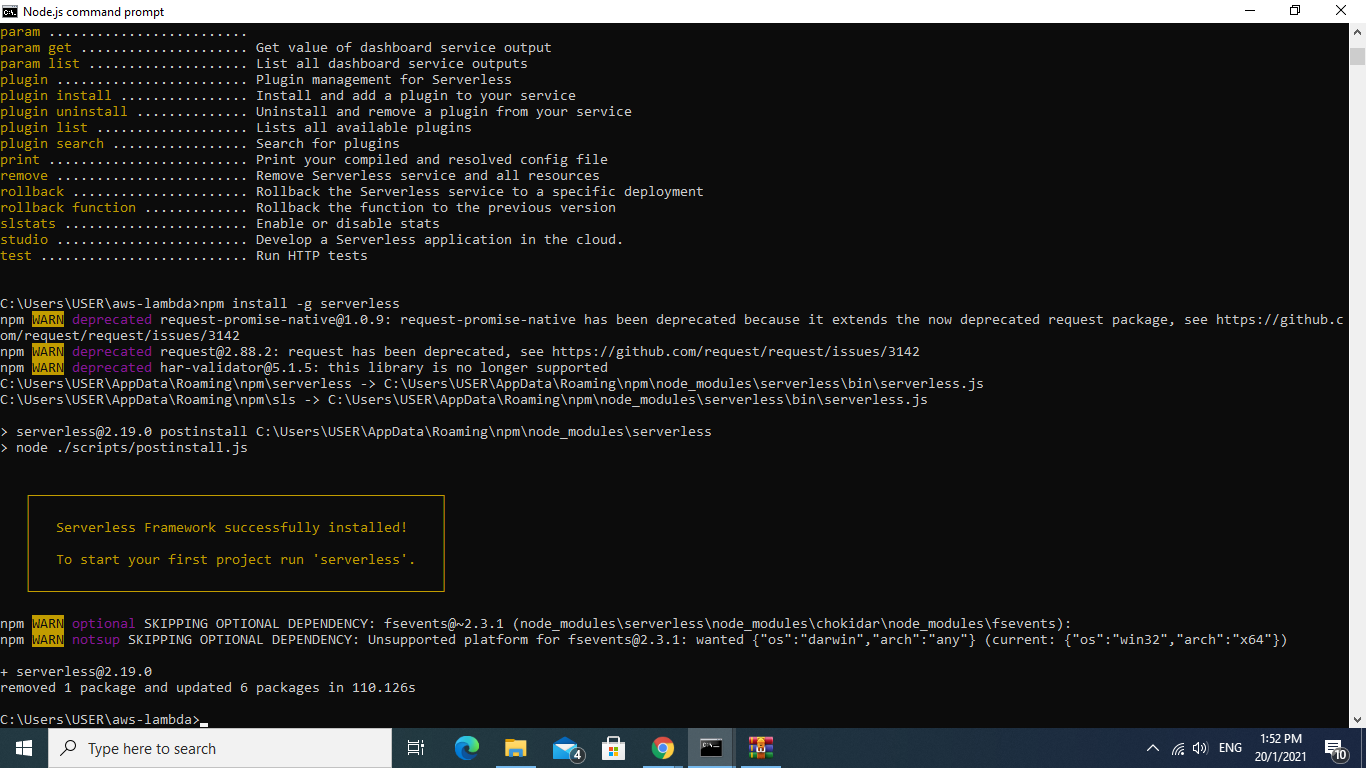This screenshot has width=1366, height=768.
Task: Close the Node.js command prompt window
Action: click(1342, 11)
